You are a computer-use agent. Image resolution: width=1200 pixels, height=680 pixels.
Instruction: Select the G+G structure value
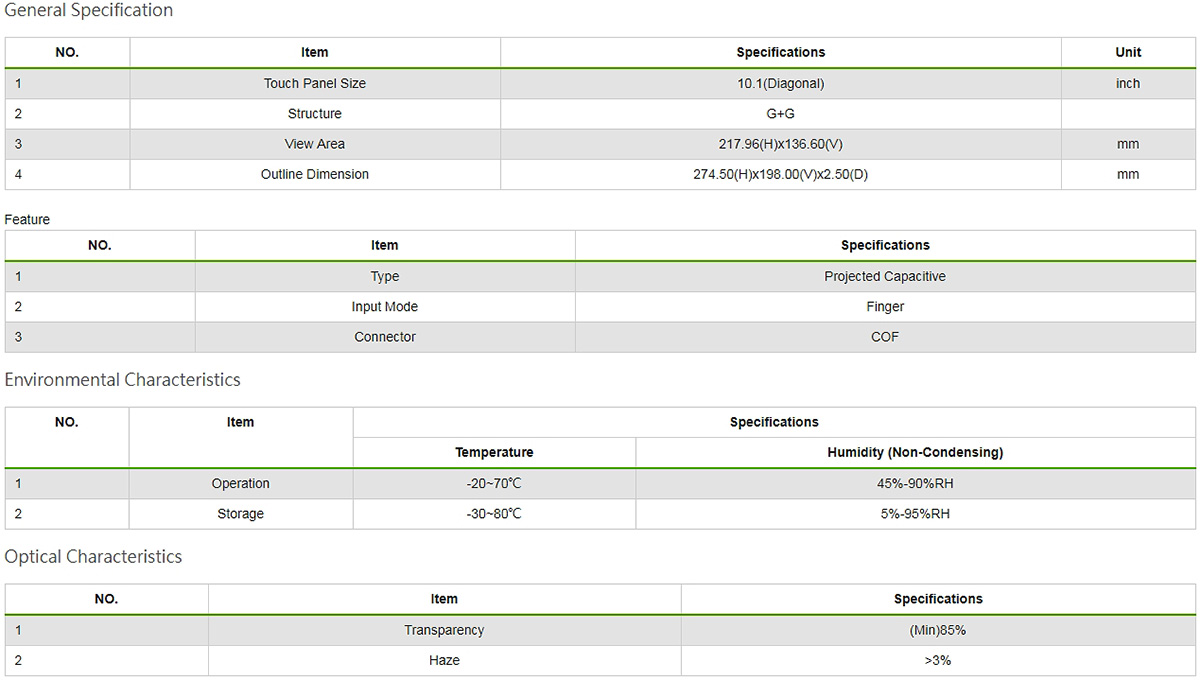coord(780,114)
